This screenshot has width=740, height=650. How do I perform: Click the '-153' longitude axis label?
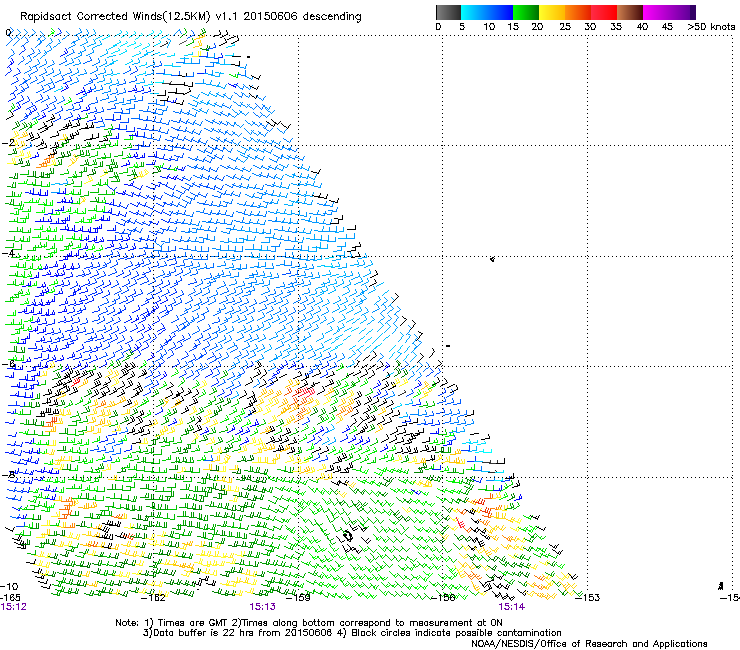588,598
